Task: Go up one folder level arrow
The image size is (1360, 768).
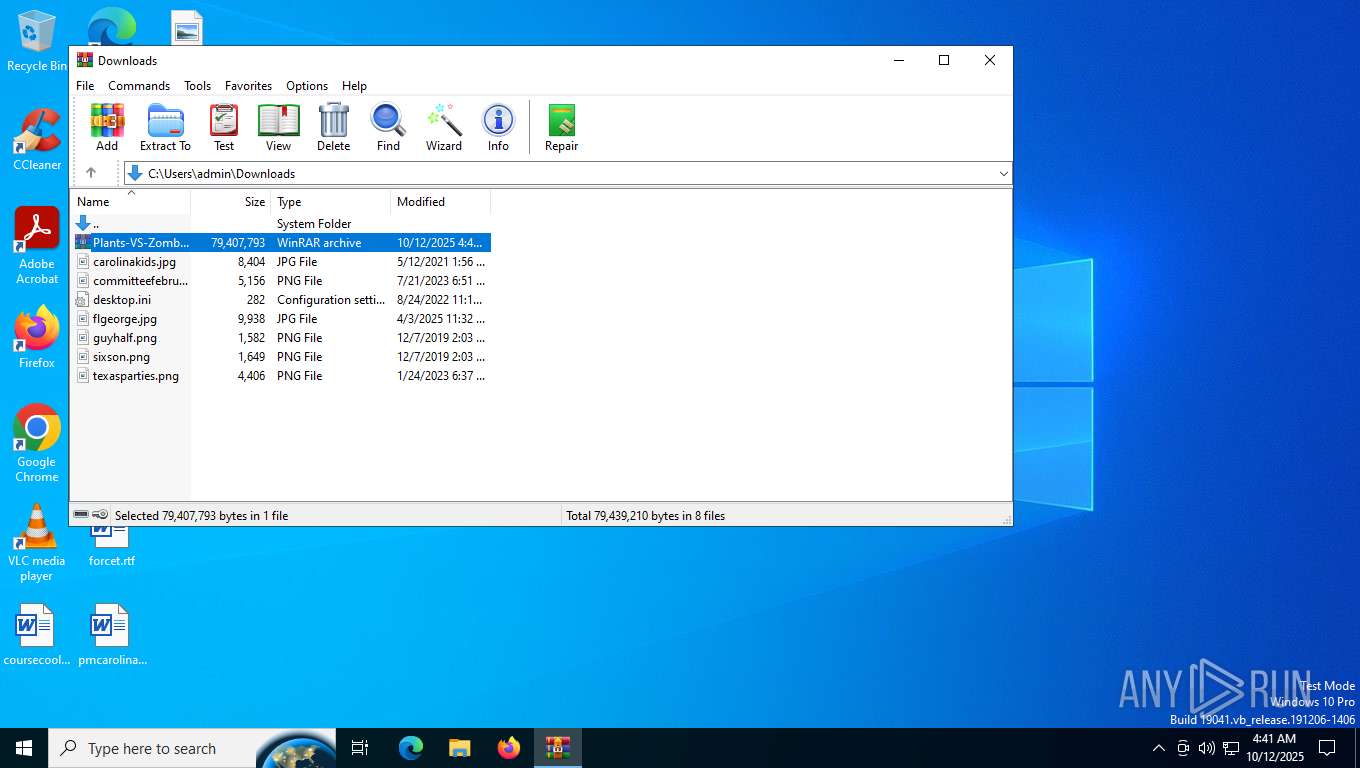Action: coord(91,173)
